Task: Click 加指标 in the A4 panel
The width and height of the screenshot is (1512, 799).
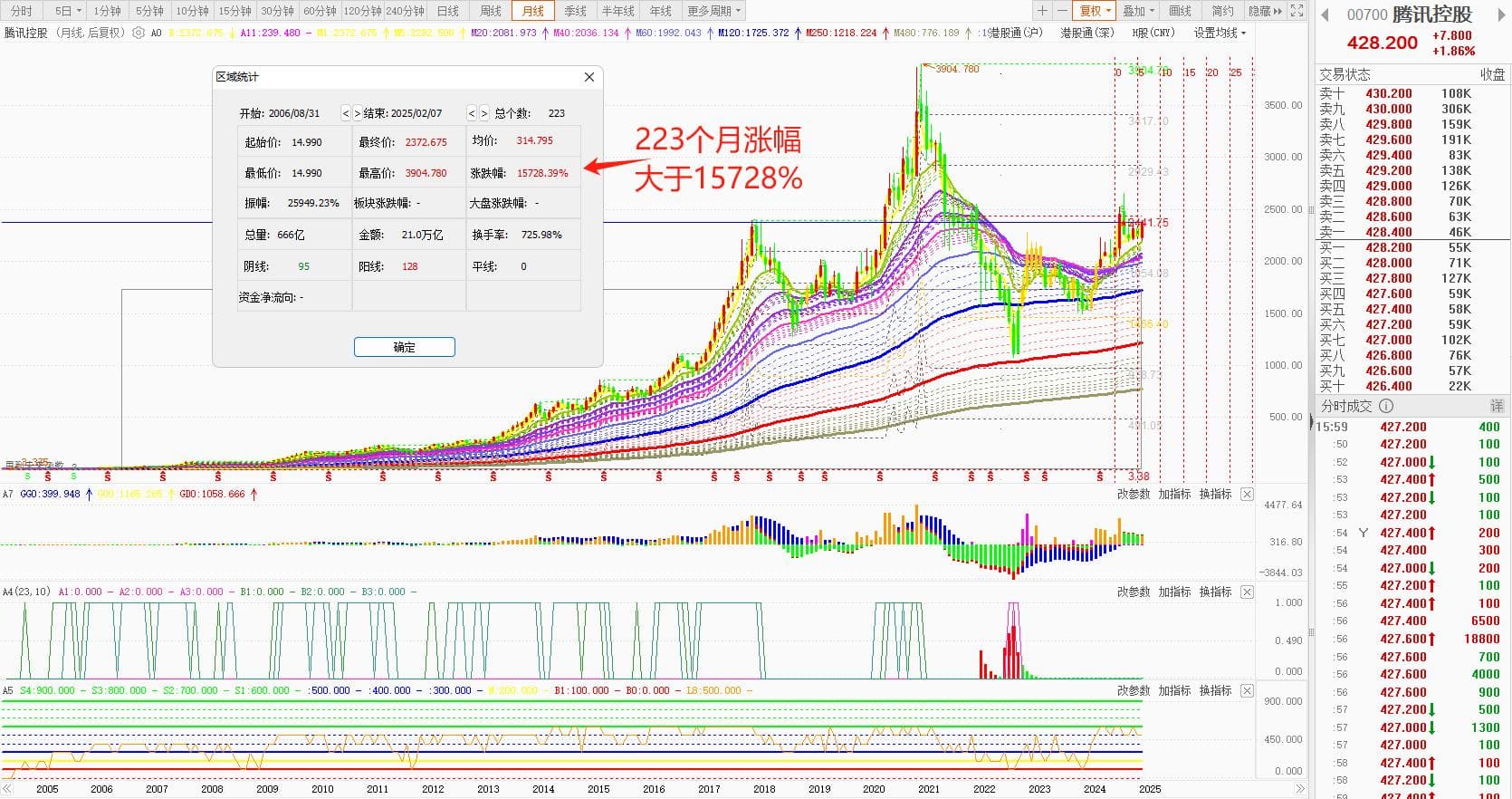Action: (x=1174, y=592)
